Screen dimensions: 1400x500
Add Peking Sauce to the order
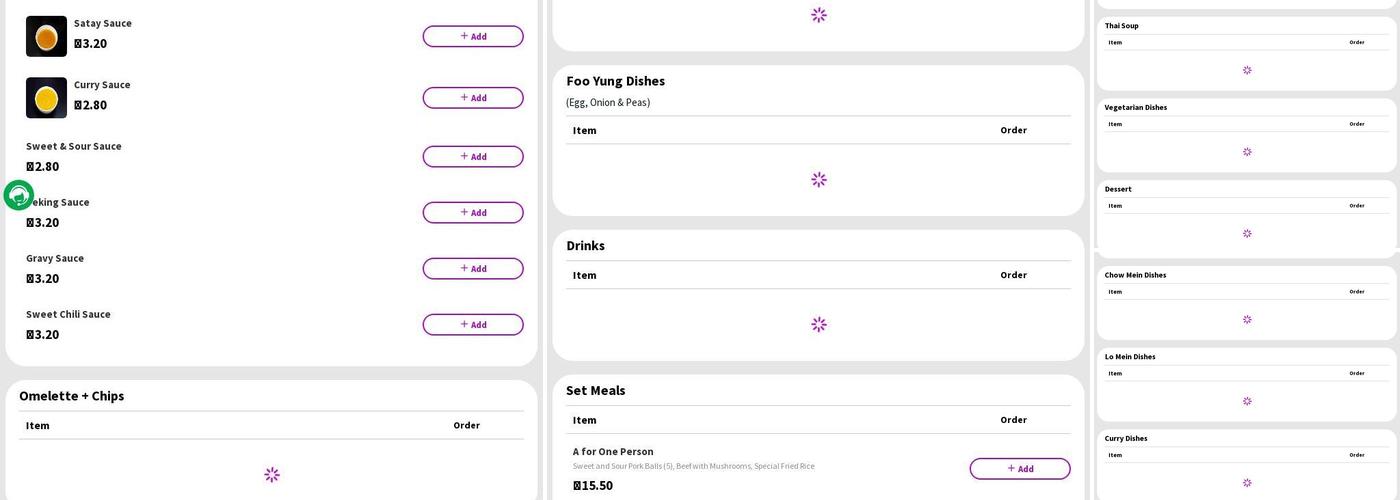472,213
